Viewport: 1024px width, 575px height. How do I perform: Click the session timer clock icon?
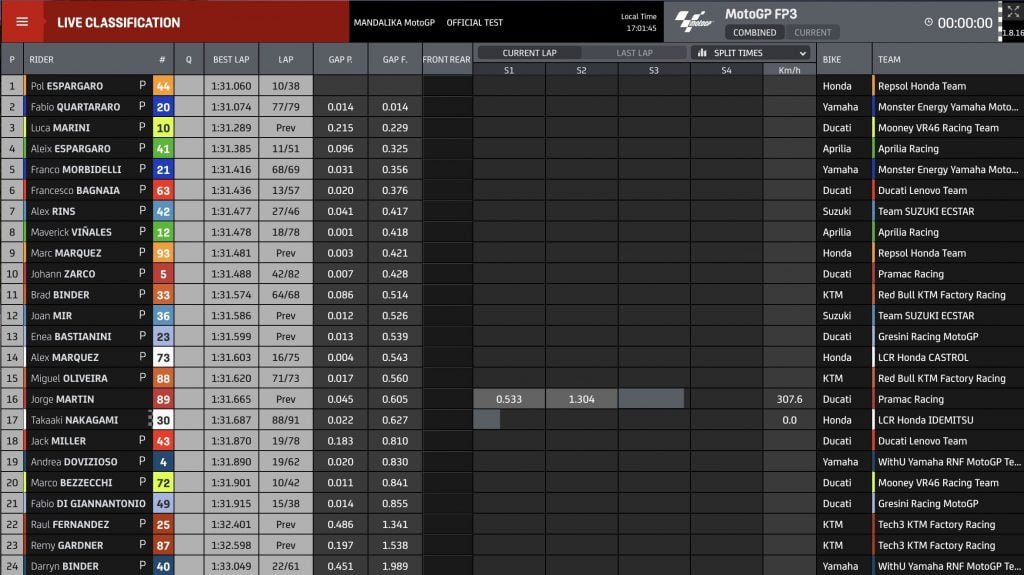coord(928,22)
